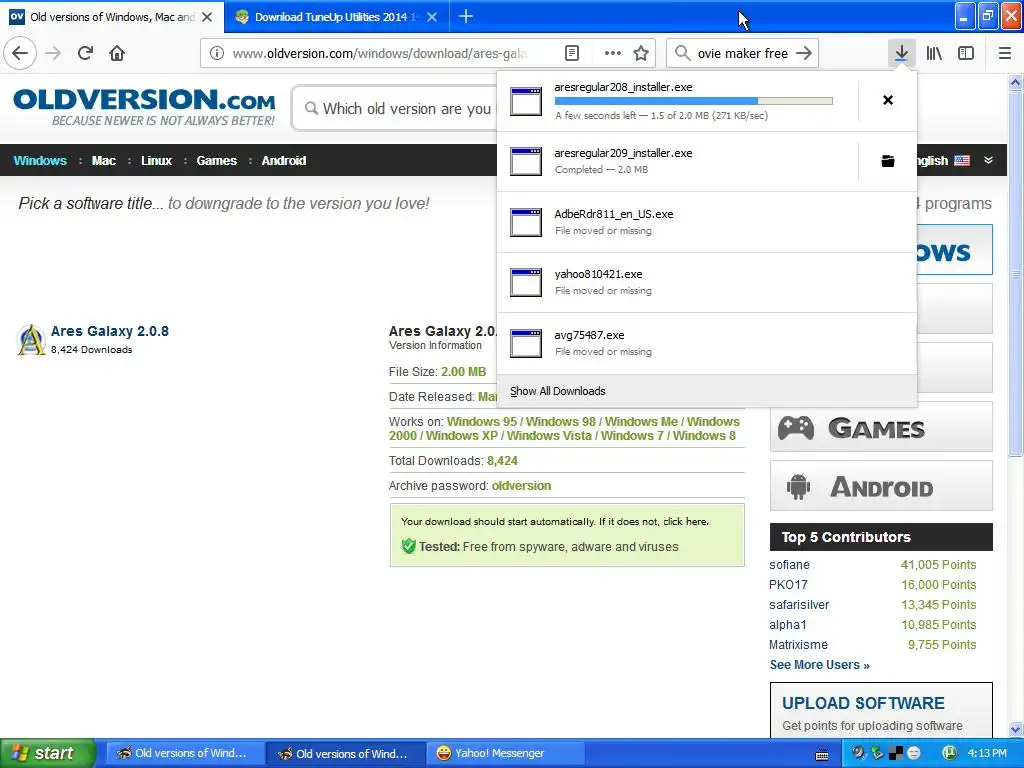This screenshot has height=768, width=1024.
Task: Switch to first Old versions taskbar window
Action: [x=184, y=753]
